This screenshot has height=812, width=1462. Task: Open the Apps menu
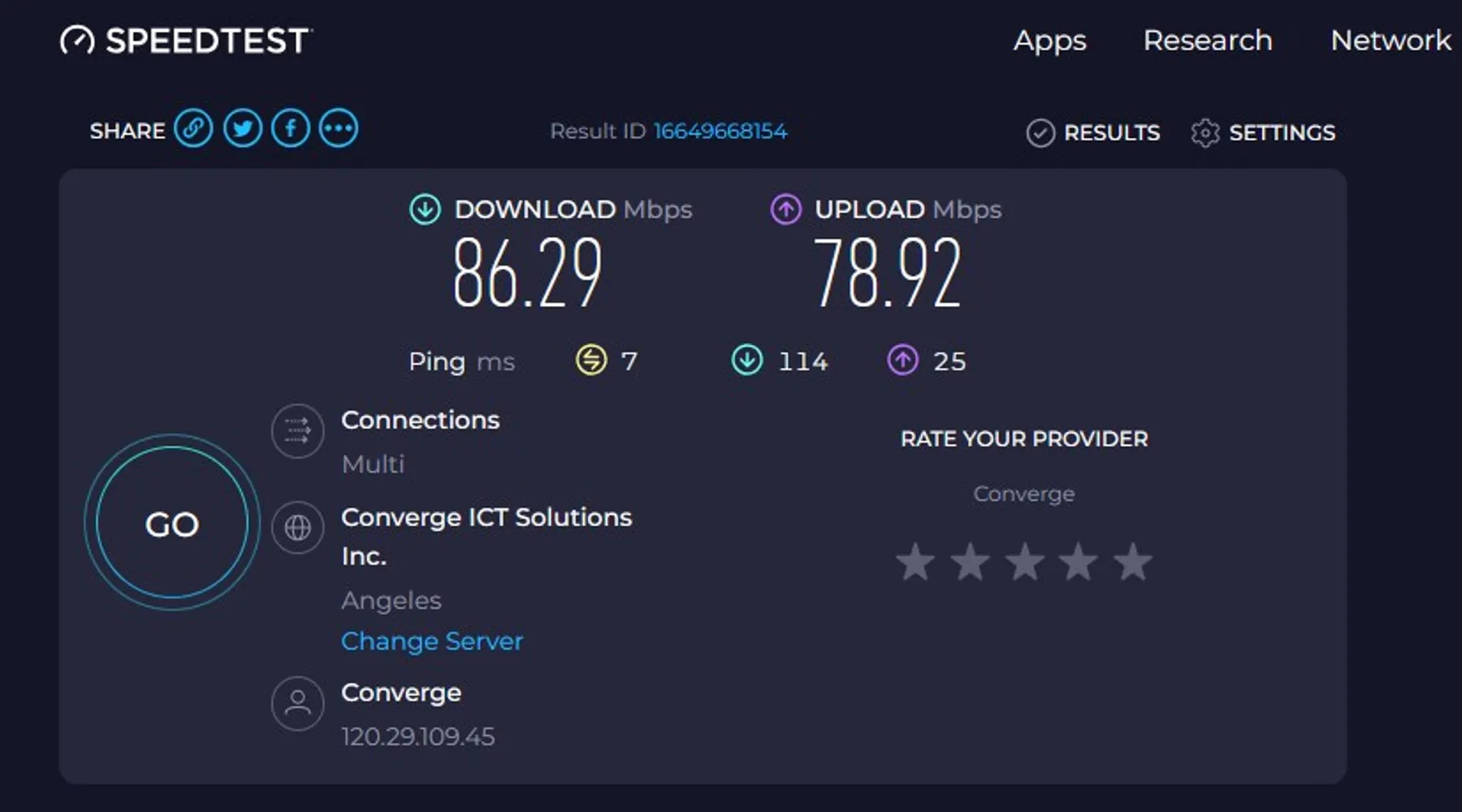(x=1049, y=41)
